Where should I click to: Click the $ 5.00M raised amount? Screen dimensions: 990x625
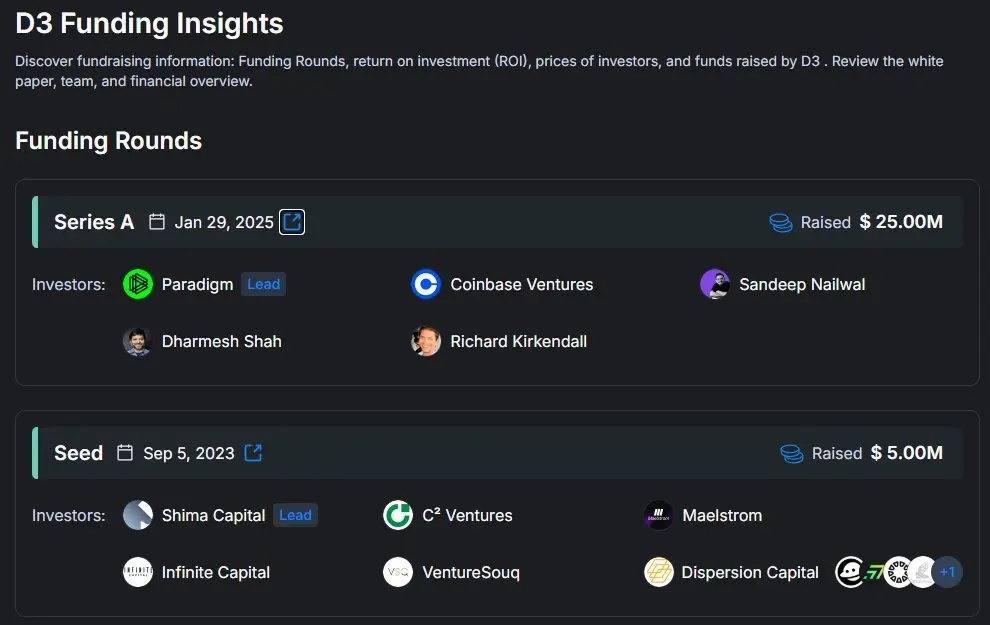tap(907, 453)
